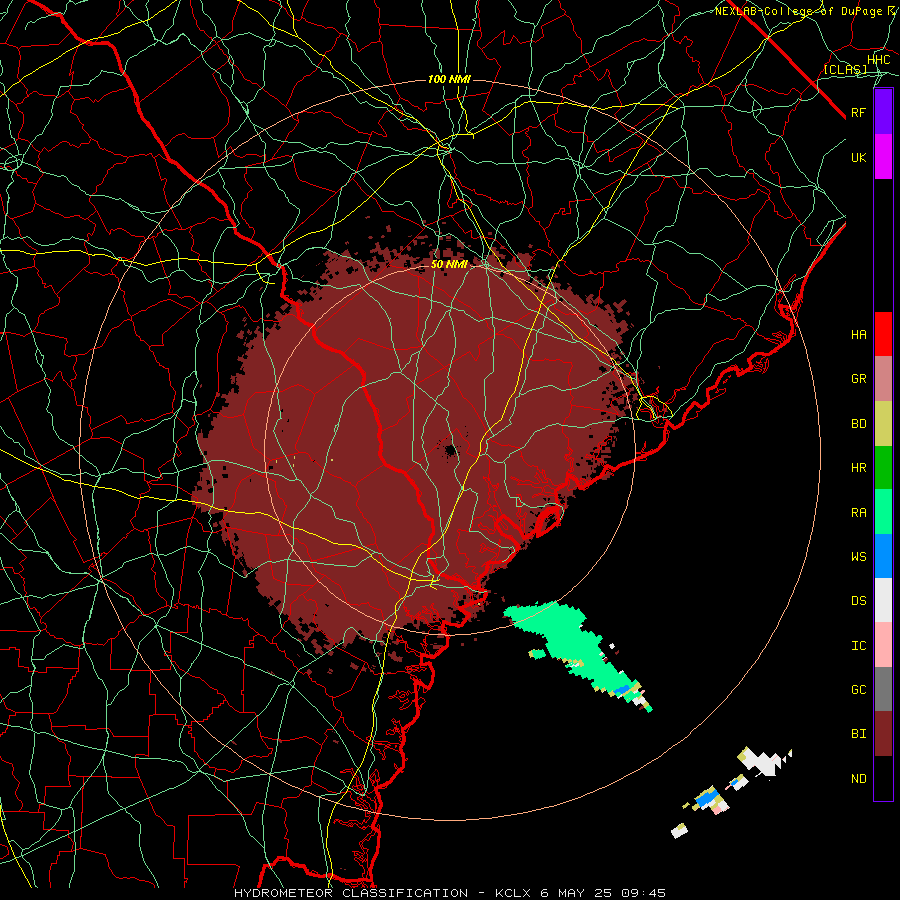Click the BI dark red legend swatch

pos(883,734)
